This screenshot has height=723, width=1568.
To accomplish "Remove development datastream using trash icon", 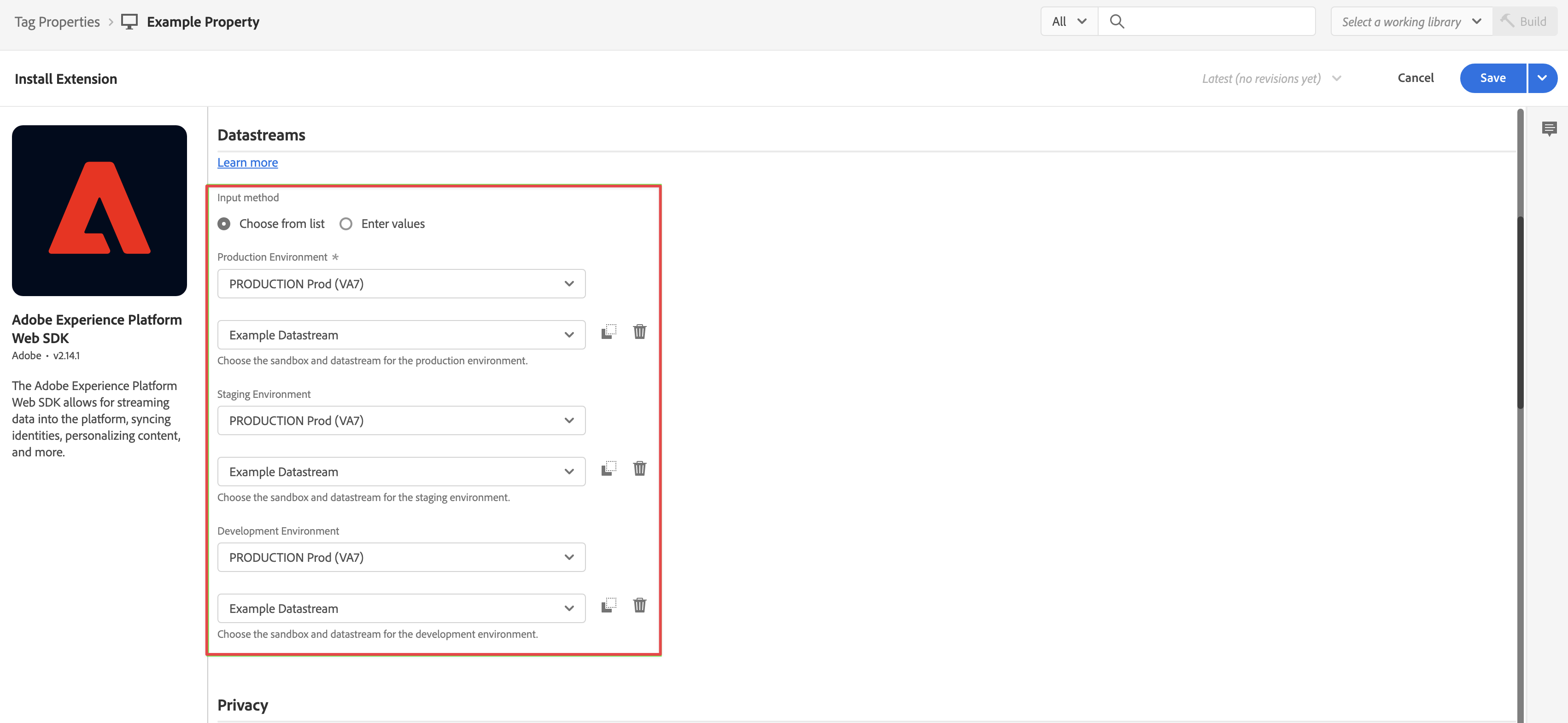I will tap(639, 606).
